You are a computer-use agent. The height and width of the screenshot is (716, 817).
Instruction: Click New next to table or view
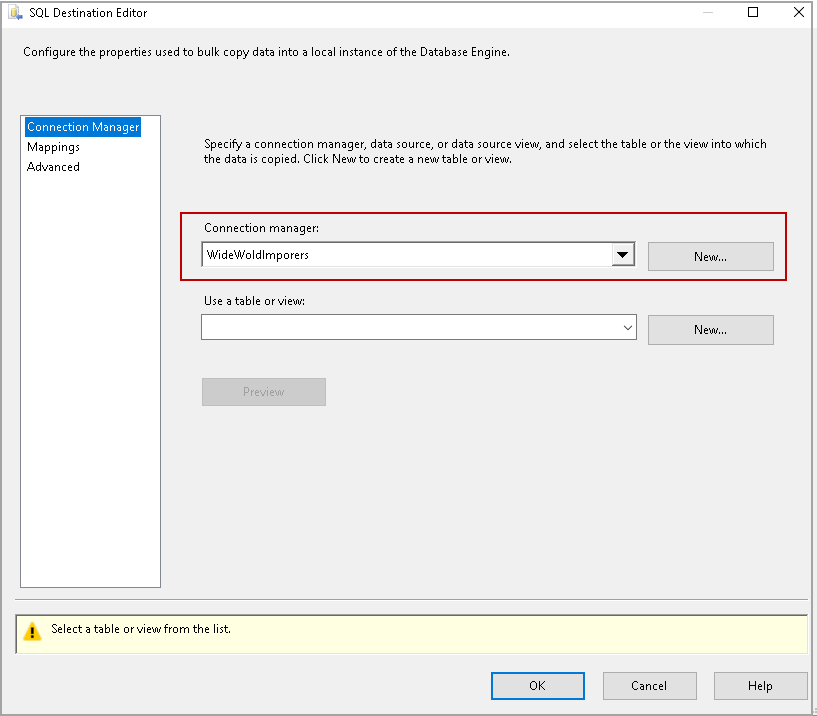click(710, 330)
